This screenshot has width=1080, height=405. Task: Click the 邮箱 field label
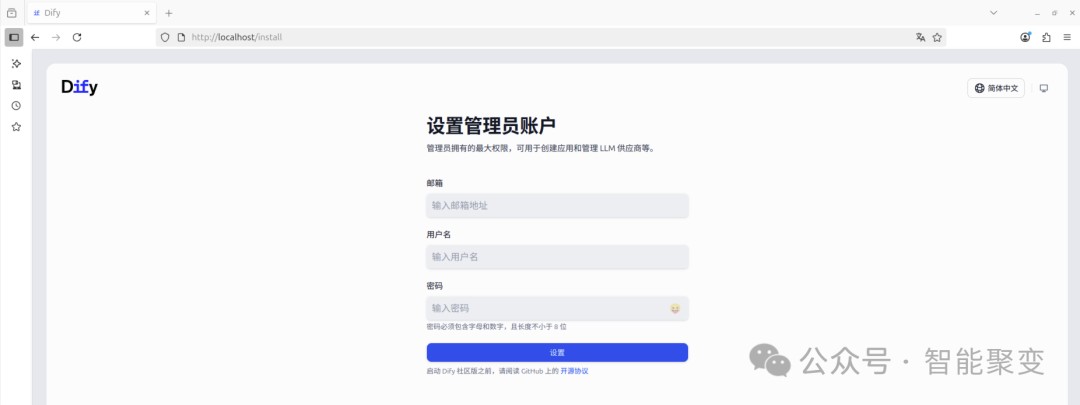pyautogui.click(x=435, y=183)
